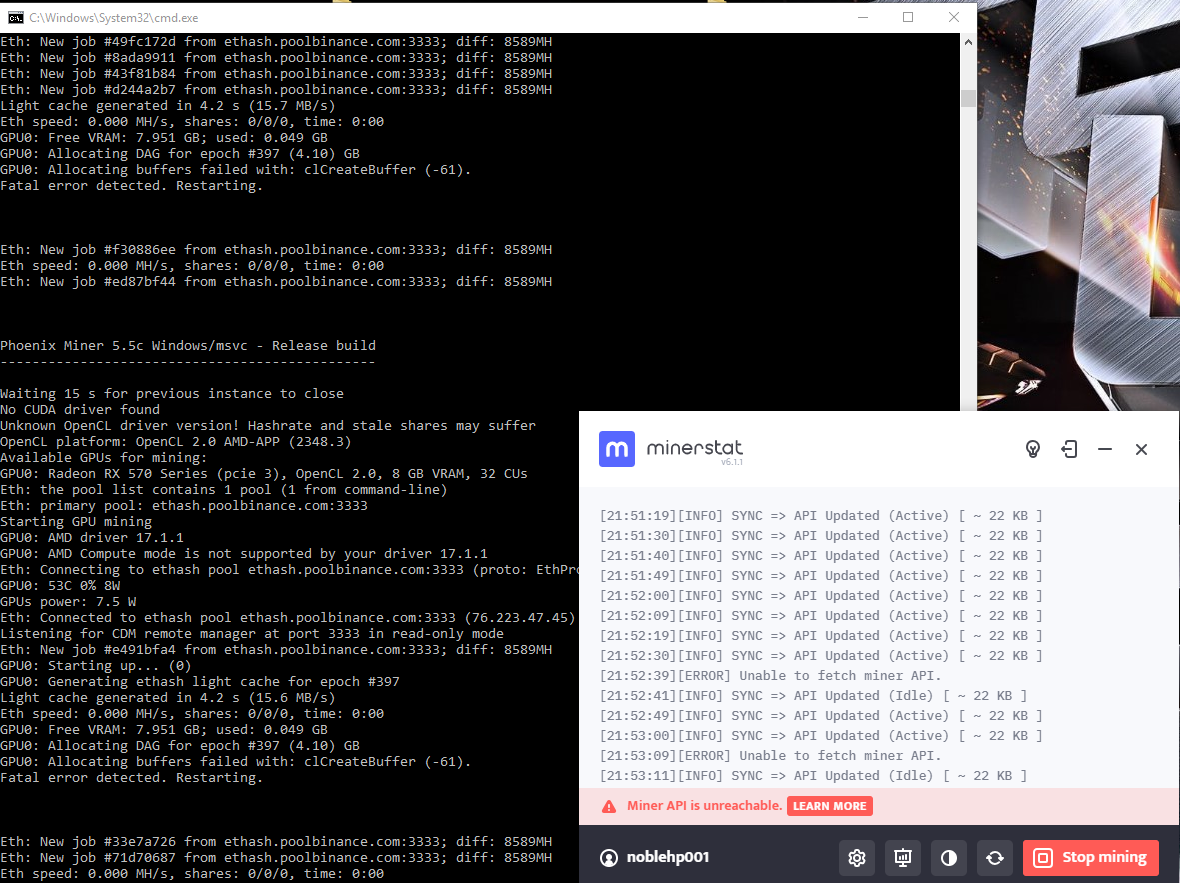This screenshot has width=1180, height=883.
Task: Click the cmd.exe window title text
Action: 114,17
